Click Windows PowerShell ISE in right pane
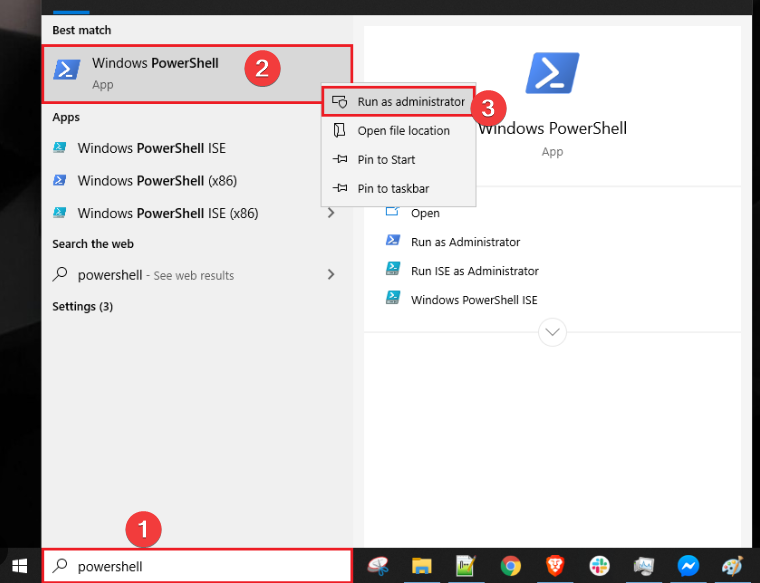The image size is (760, 583). (x=474, y=300)
